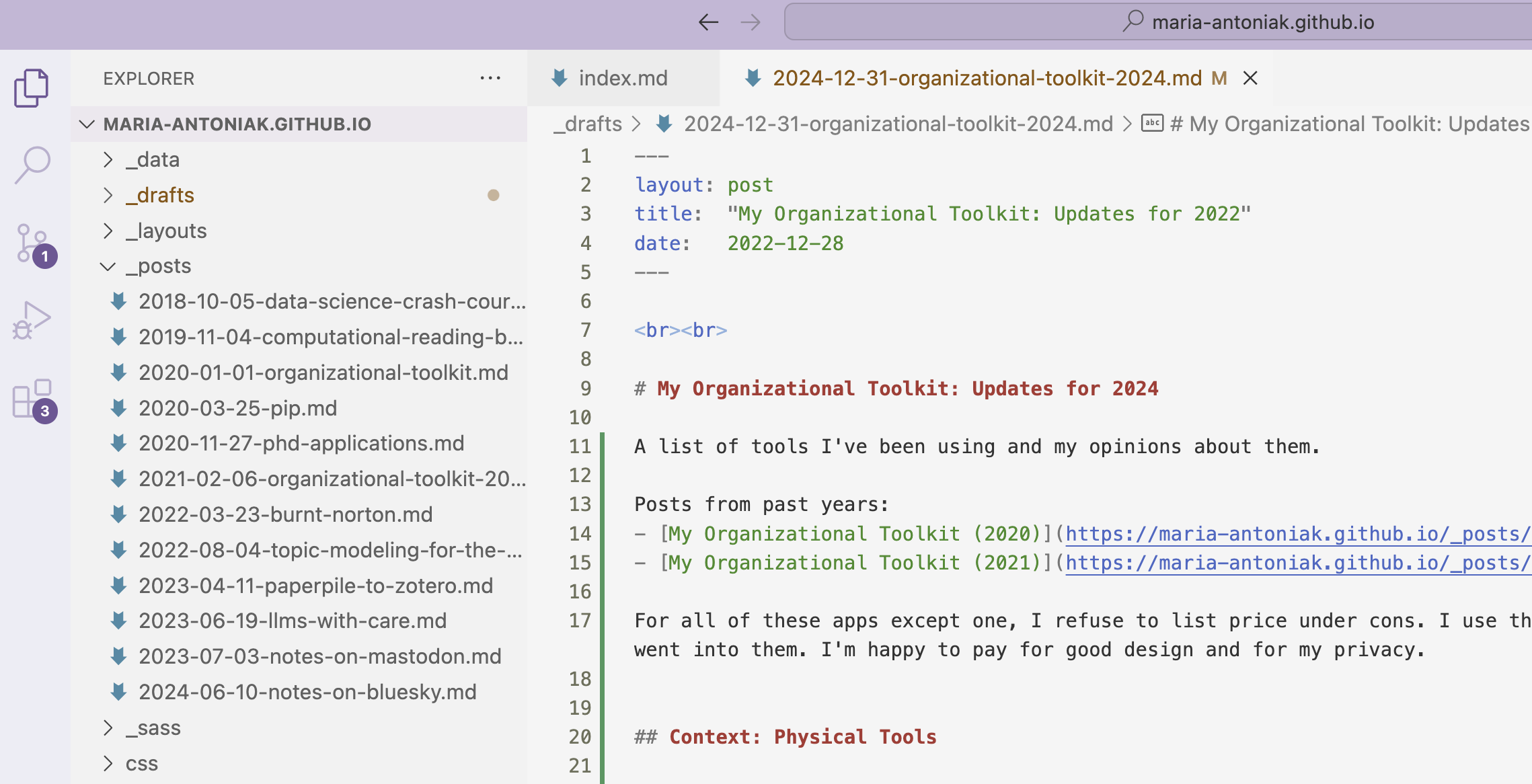Open 2020-01-01-organizational-toolkit.md file
1532x784 pixels.
299,373
